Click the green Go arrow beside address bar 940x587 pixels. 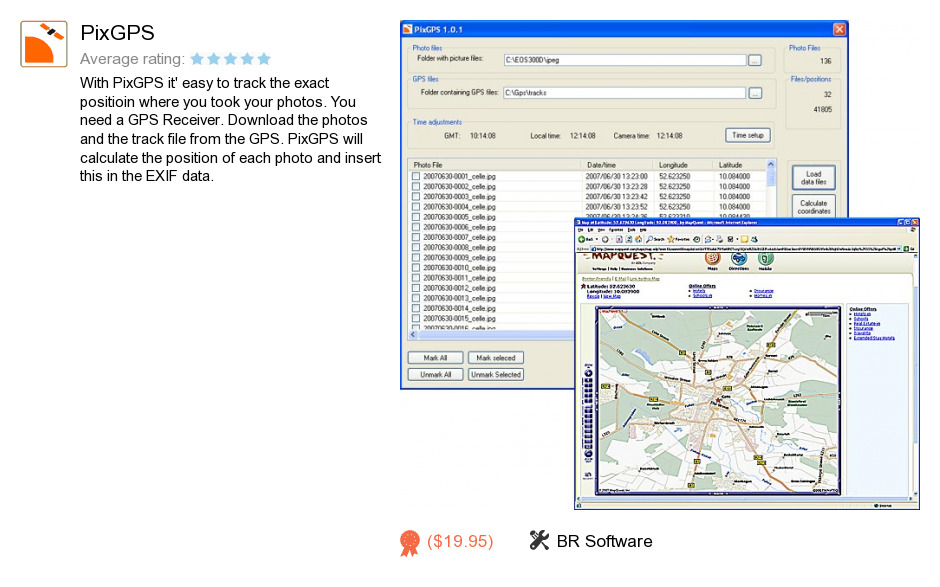906,249
